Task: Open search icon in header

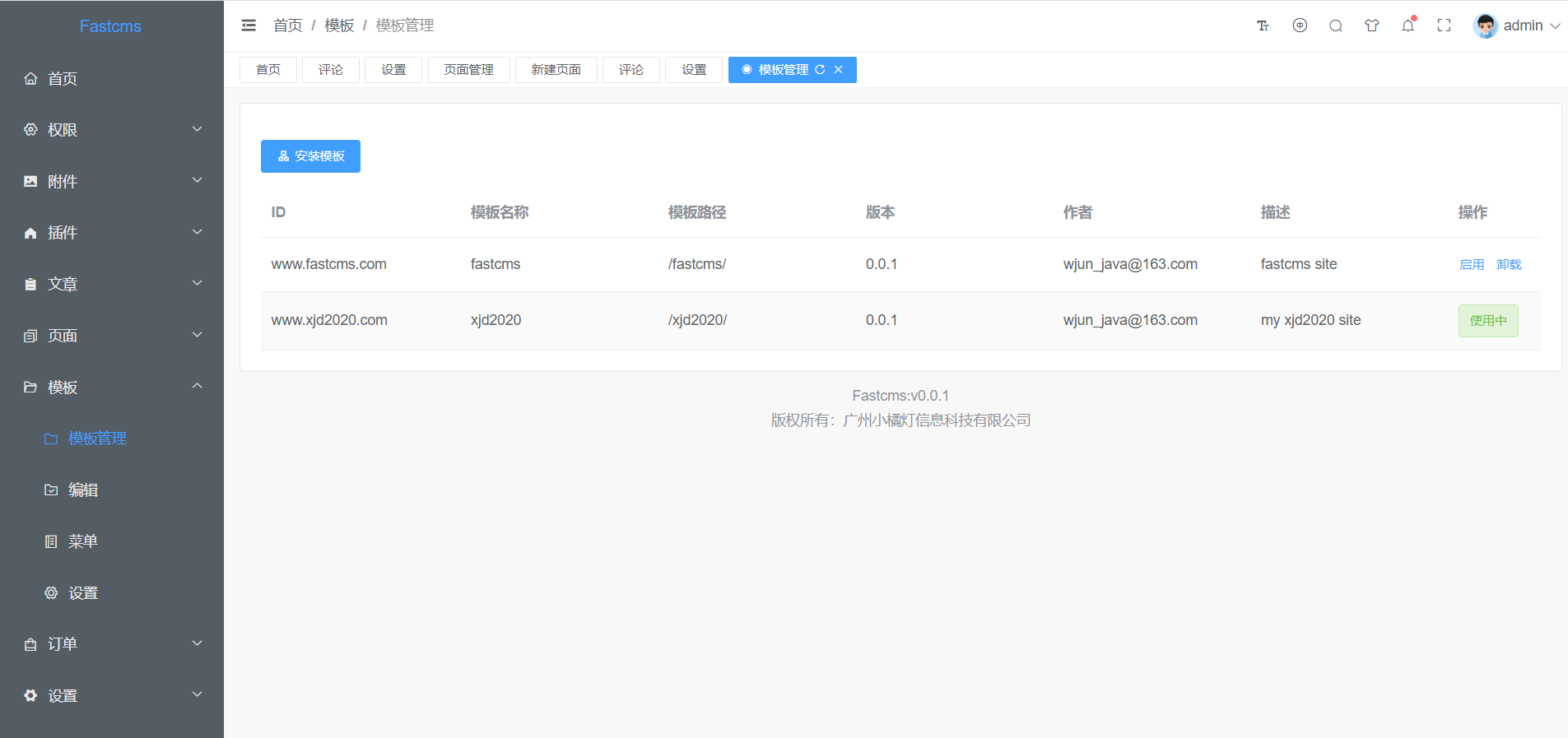Action: click(x=1335, y=26)
